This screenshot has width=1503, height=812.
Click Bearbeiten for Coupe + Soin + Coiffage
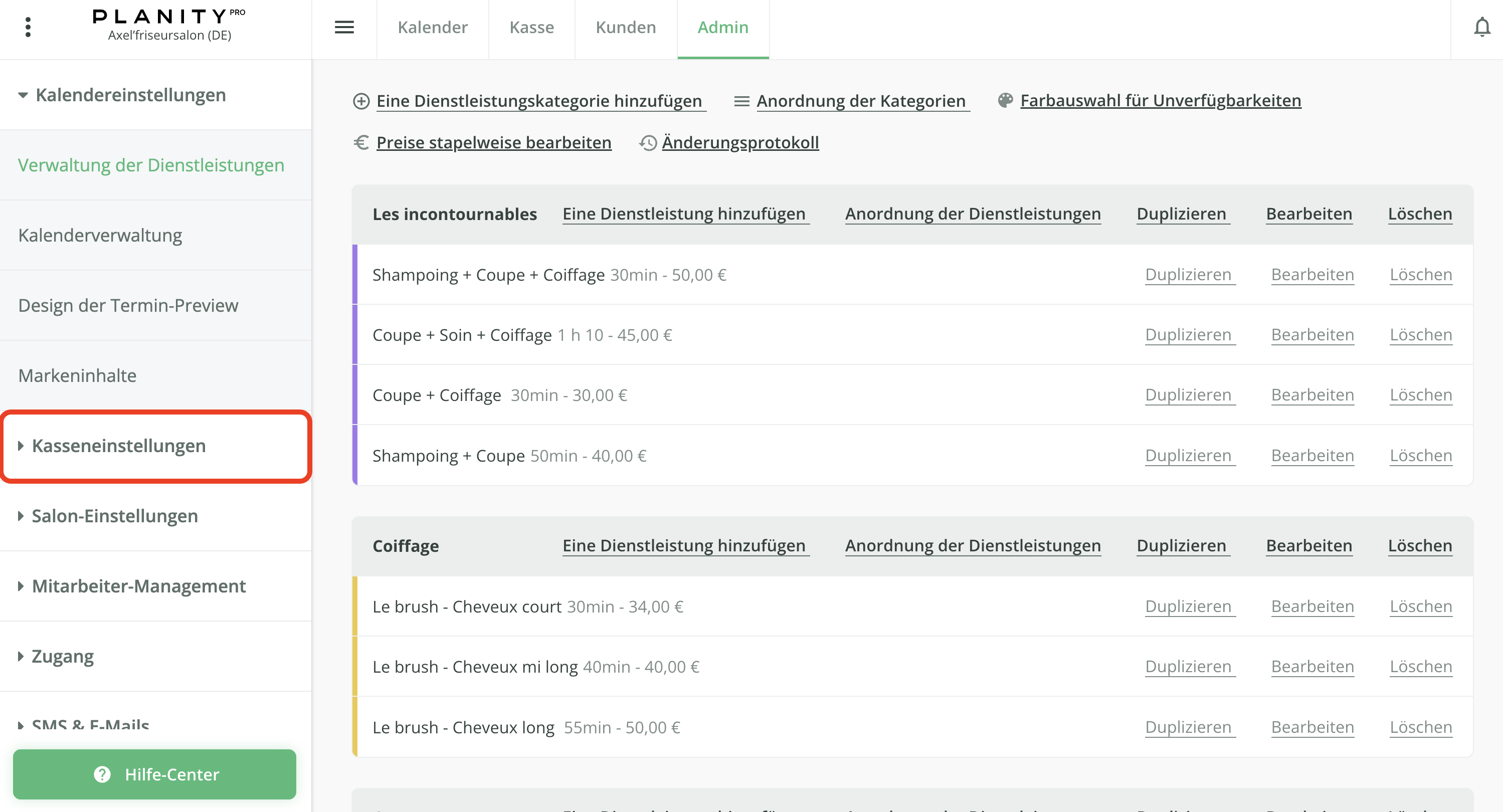click(1312, 335)
